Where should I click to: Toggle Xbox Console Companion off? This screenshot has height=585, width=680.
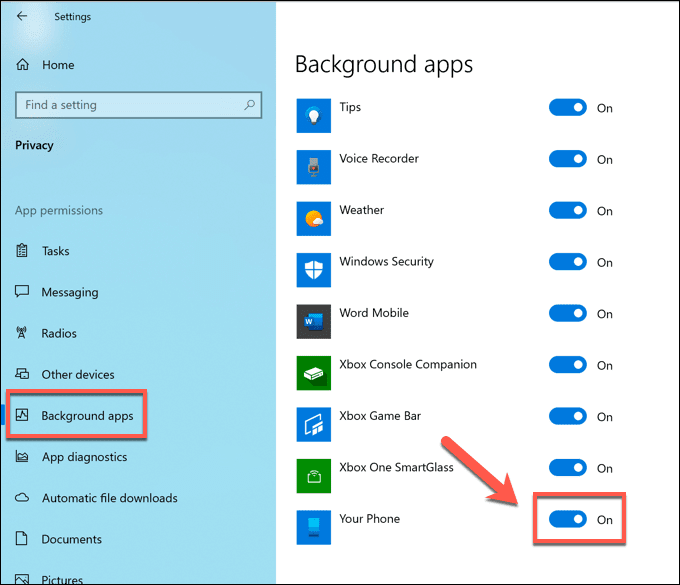[x=568, y=365]
